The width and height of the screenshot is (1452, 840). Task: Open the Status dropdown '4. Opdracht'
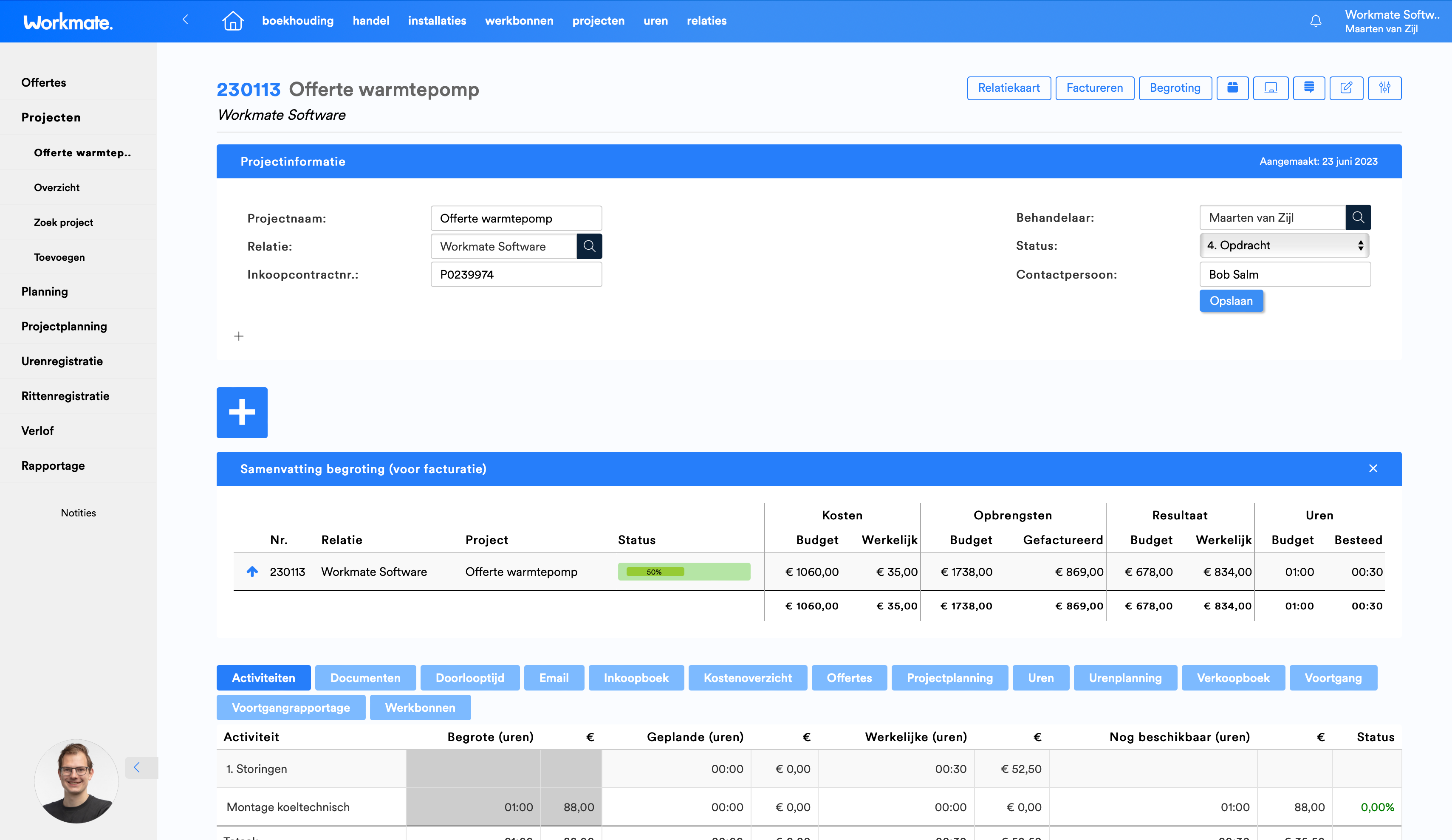click(1284, 245)
